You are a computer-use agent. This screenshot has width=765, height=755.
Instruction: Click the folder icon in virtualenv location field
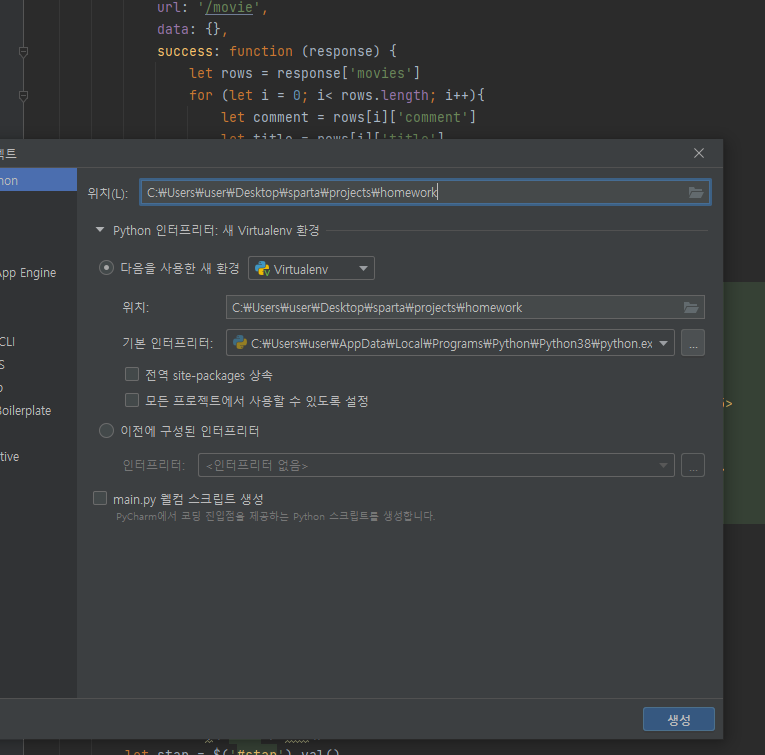pos(690,308)
